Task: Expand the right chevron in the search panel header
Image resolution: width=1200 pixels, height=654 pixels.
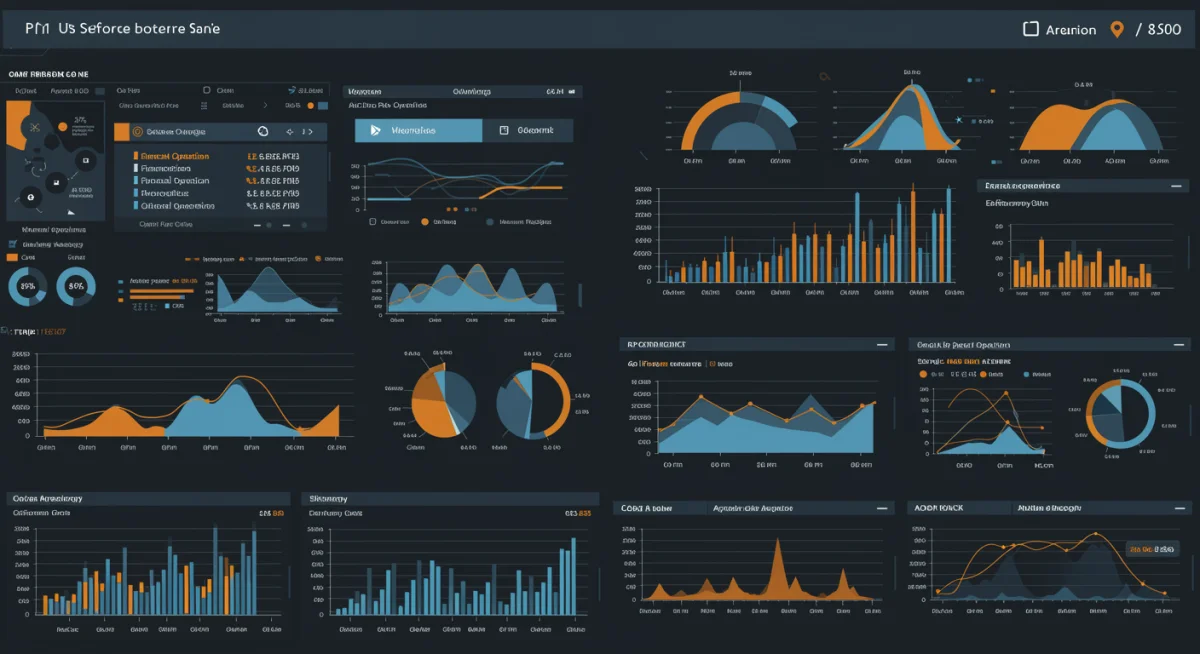Action: pyautogui.click(x=311, y=132)
